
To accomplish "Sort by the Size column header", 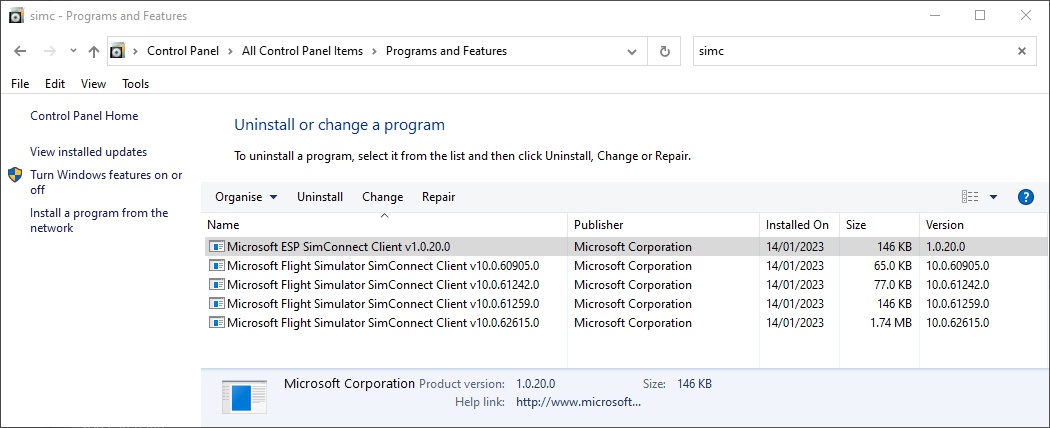I will pyautogui.click(x=880, y=225).
